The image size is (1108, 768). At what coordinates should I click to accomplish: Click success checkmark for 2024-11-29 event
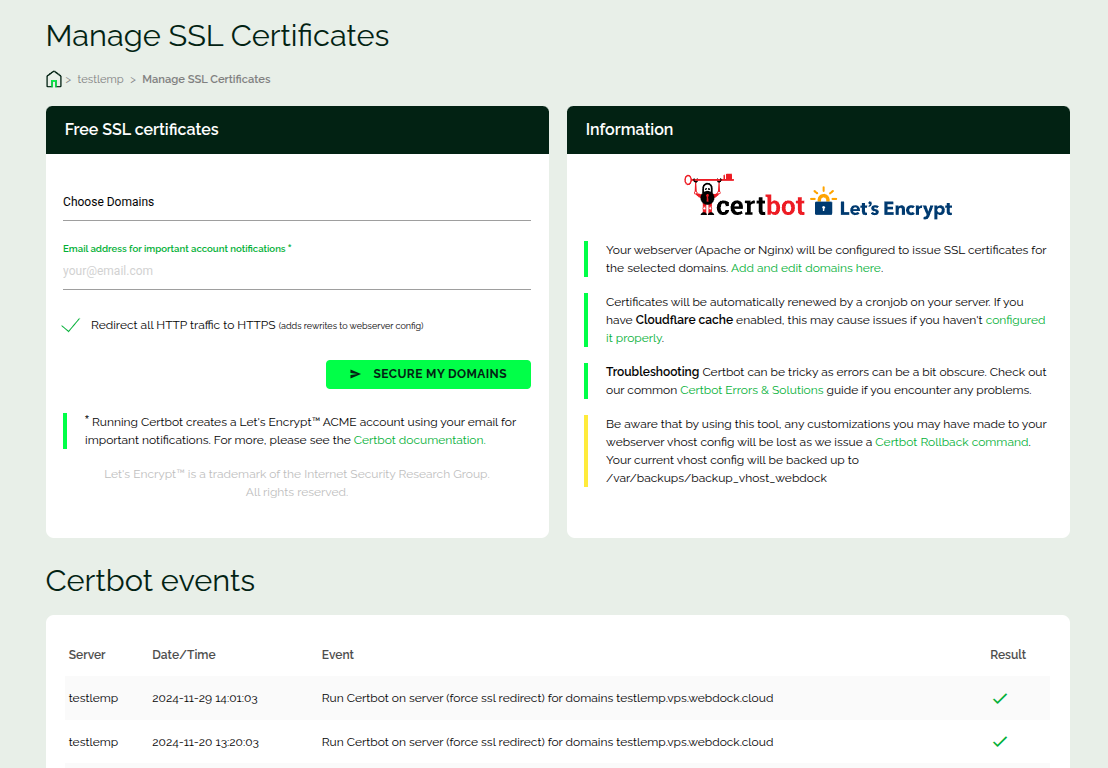click(x=999, y=699)
